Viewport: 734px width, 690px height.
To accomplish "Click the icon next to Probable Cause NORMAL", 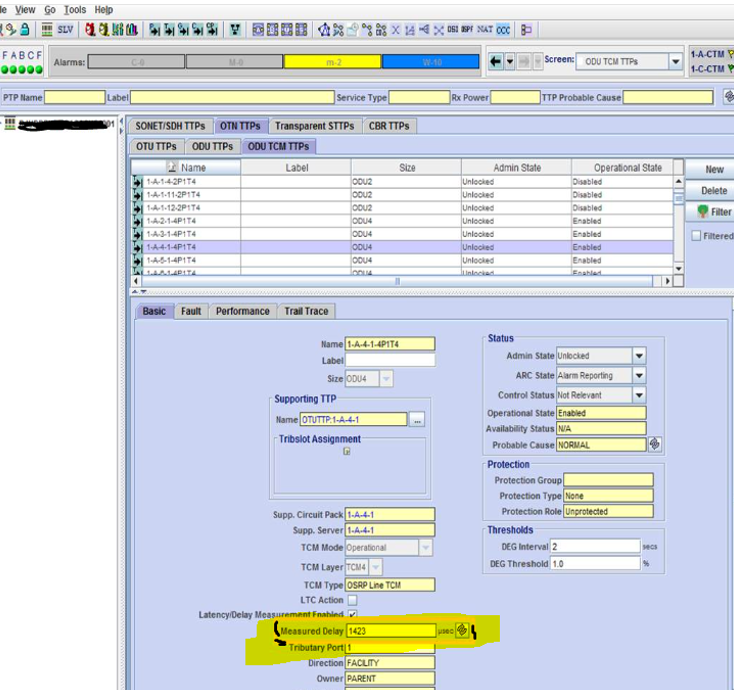I will [655, 444].
